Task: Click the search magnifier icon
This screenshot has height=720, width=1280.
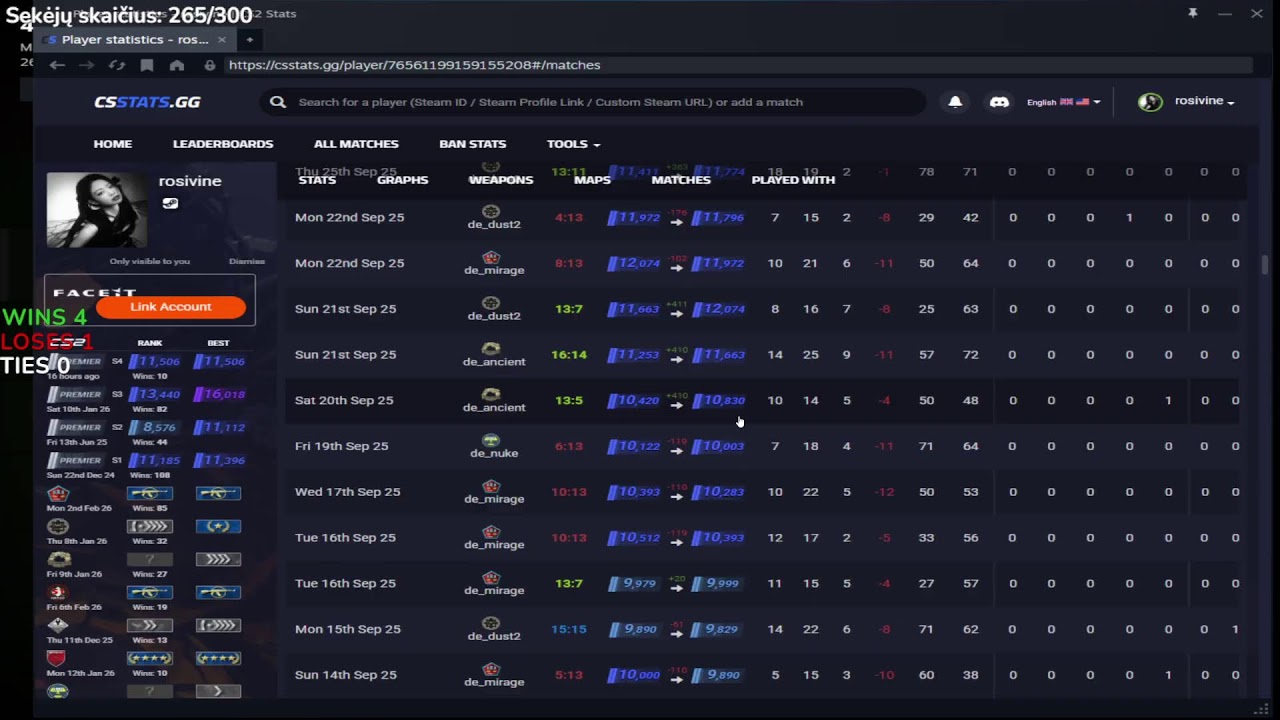Action: click(x=278, y=102)
